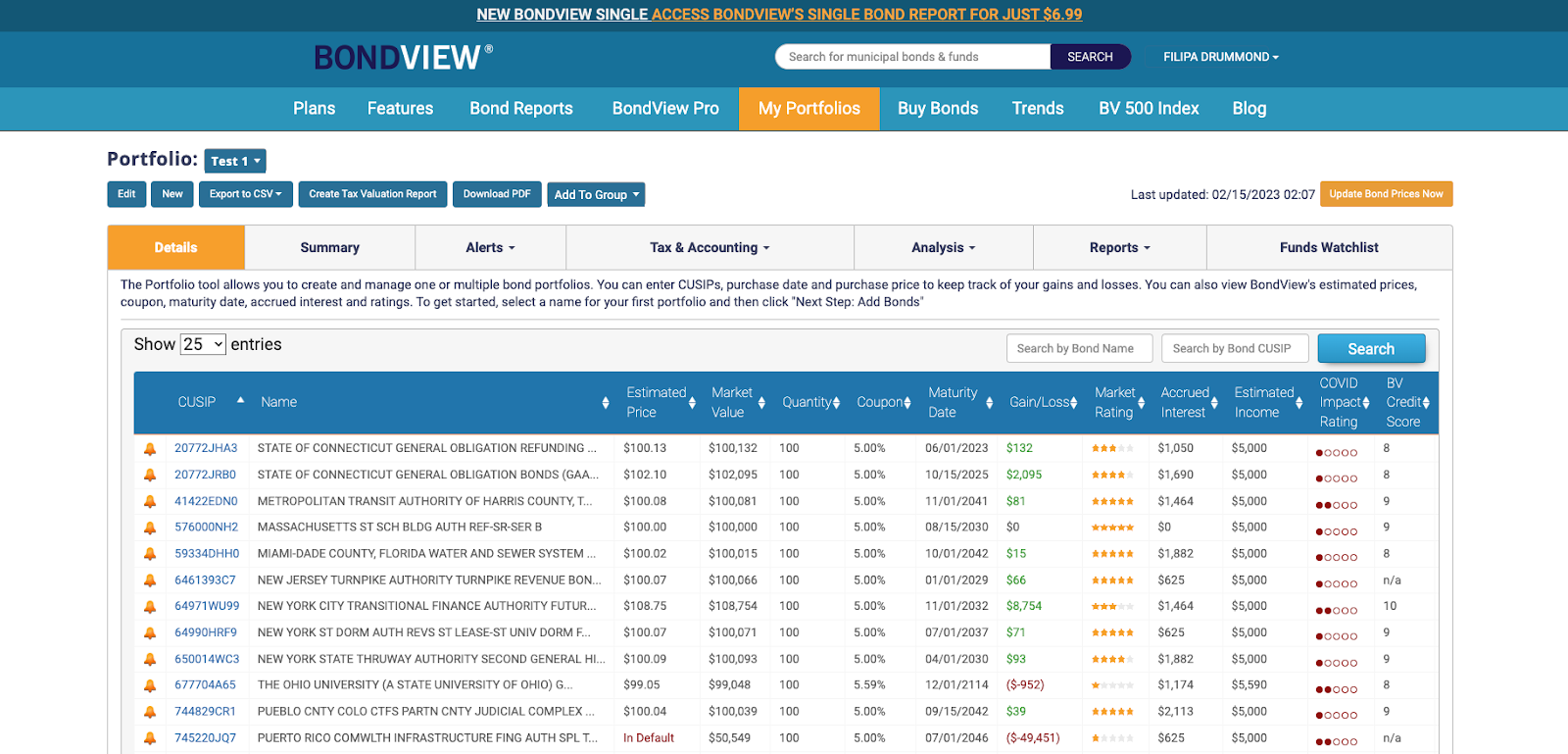Open the Features navigation item

click(400, 109)
